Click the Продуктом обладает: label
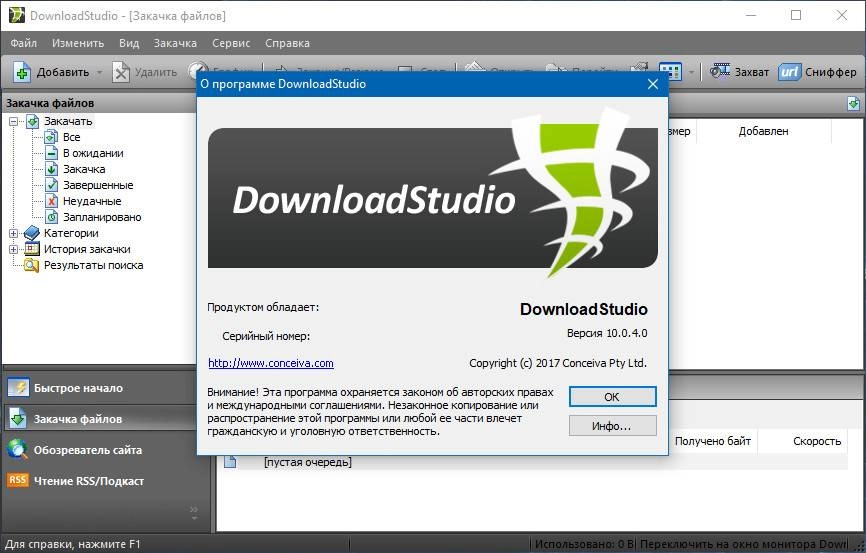This screenshot has width=866, height=553. click(263, 307)
